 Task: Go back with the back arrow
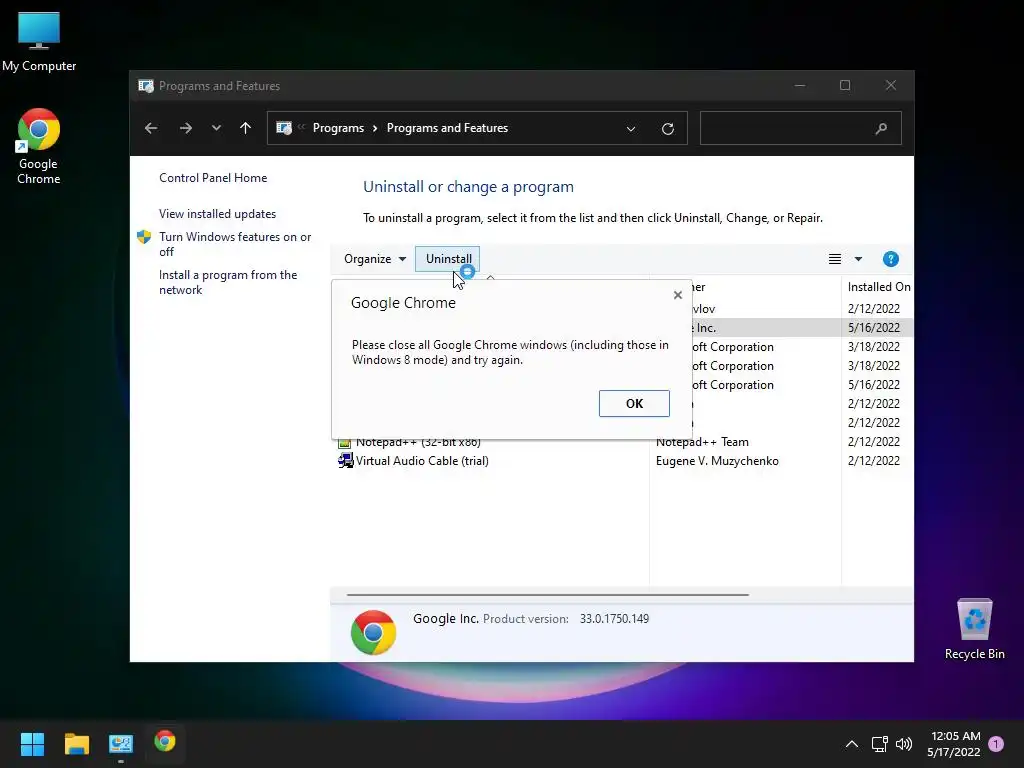[x=151, y=128]
